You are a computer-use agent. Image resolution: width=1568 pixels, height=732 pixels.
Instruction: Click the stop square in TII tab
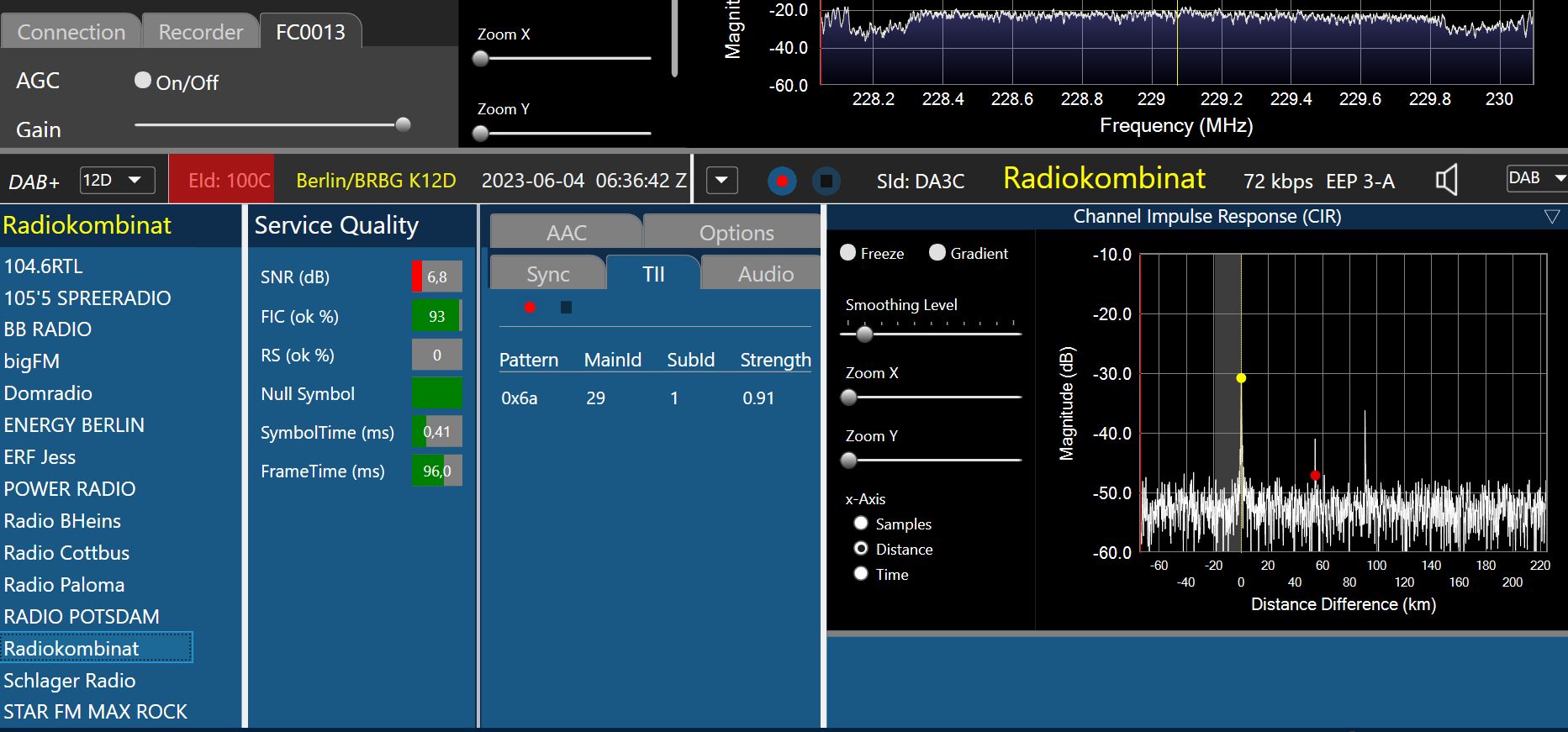(x=566, y=308)
